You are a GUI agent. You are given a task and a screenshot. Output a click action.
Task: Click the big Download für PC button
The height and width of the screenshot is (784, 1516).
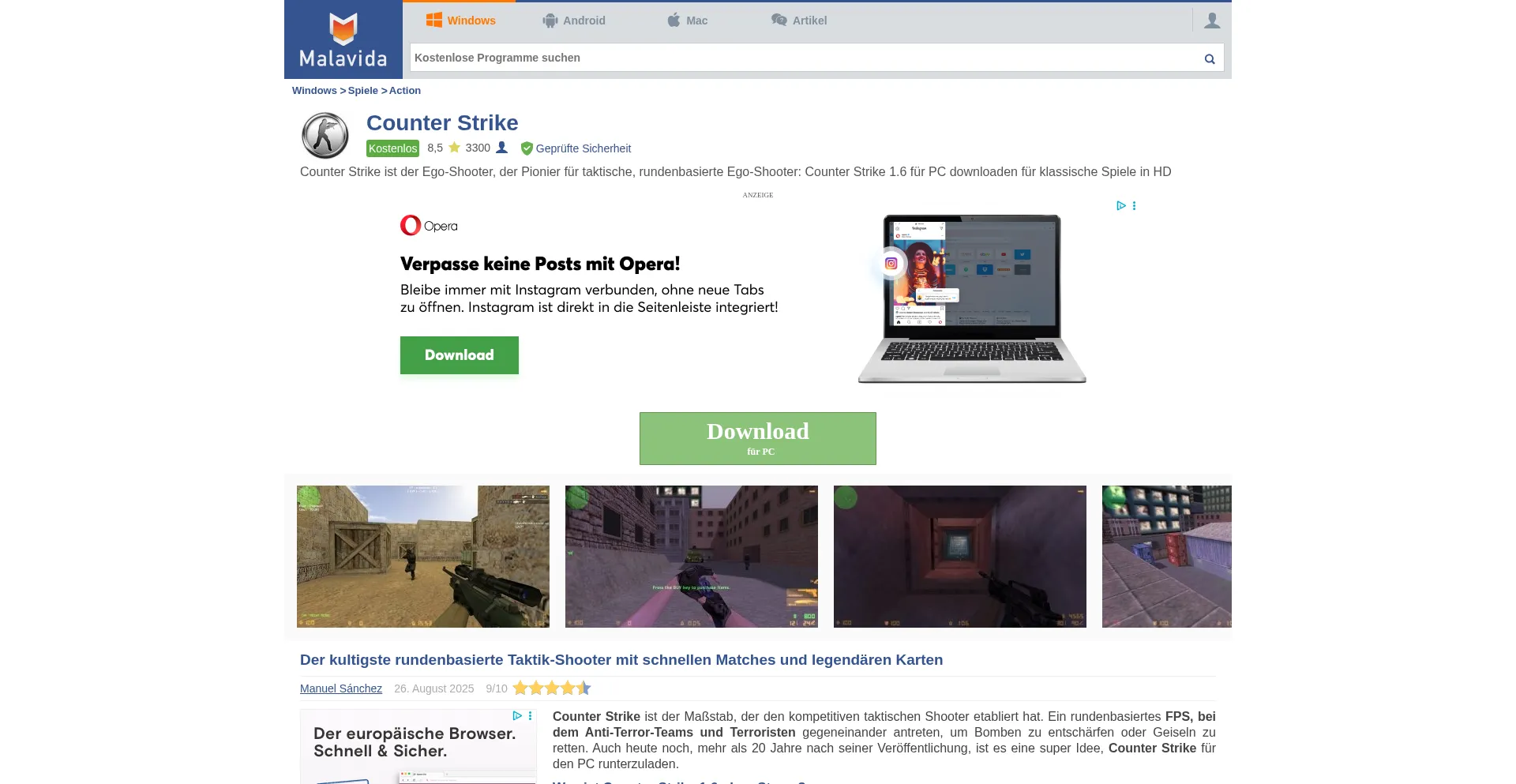click(x=758, y=438)
